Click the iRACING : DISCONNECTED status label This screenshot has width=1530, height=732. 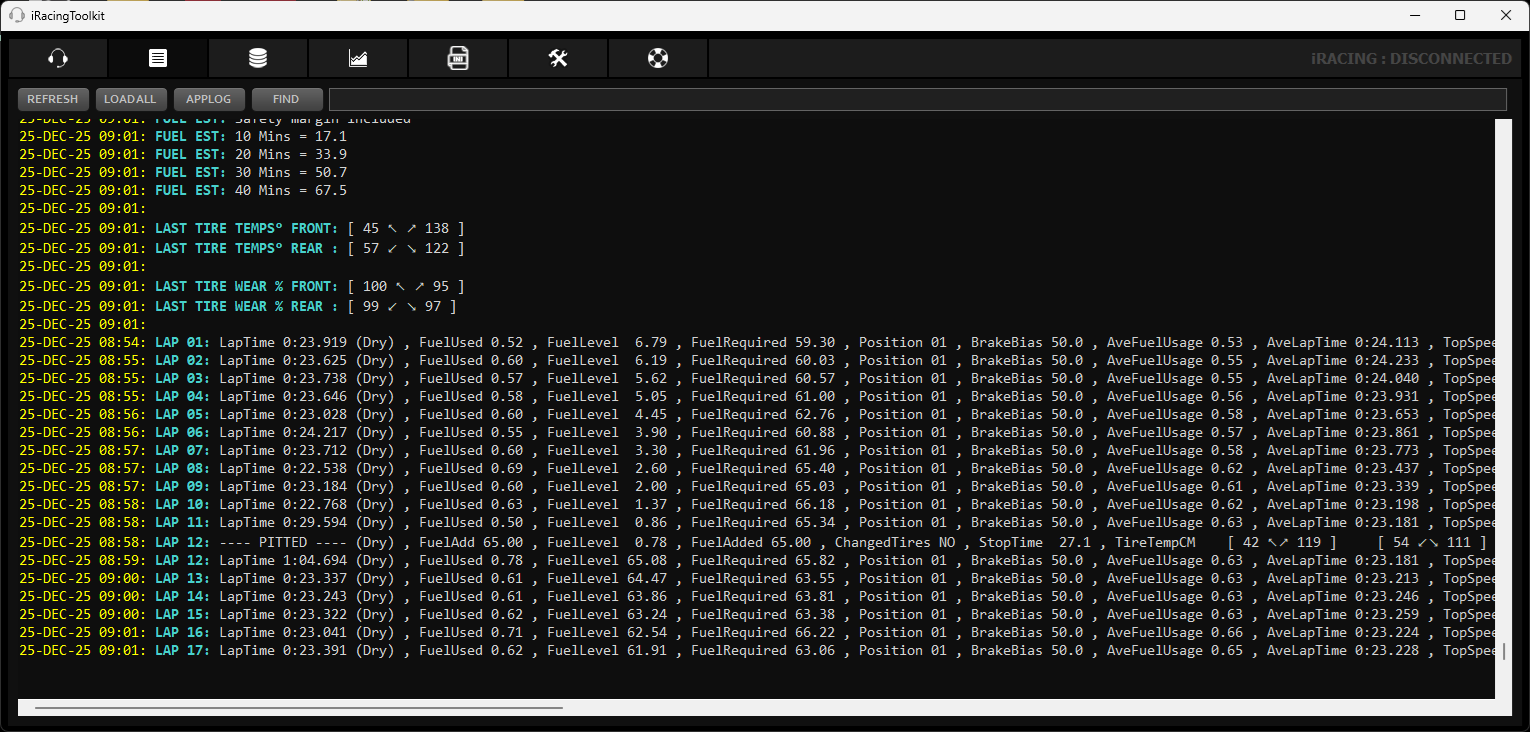click(x=1411, y=59)
